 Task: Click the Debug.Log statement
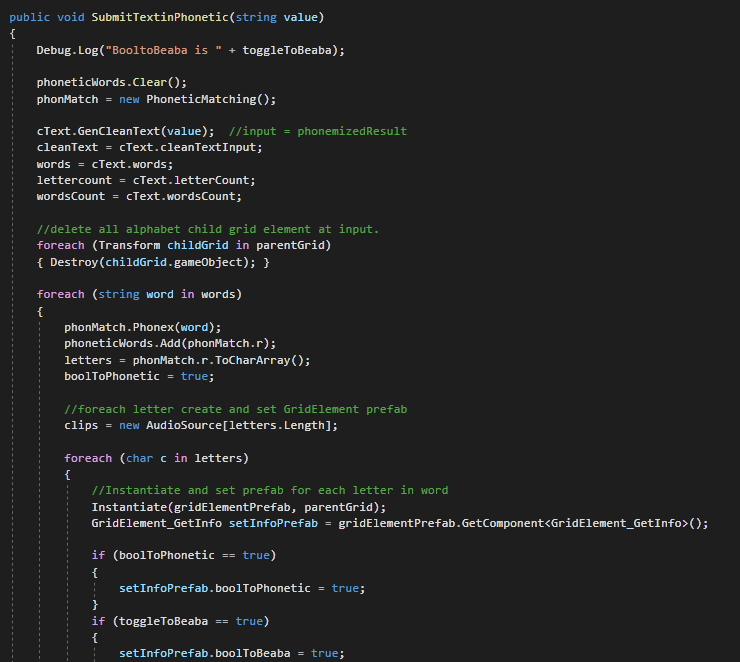tap(191, 50)
